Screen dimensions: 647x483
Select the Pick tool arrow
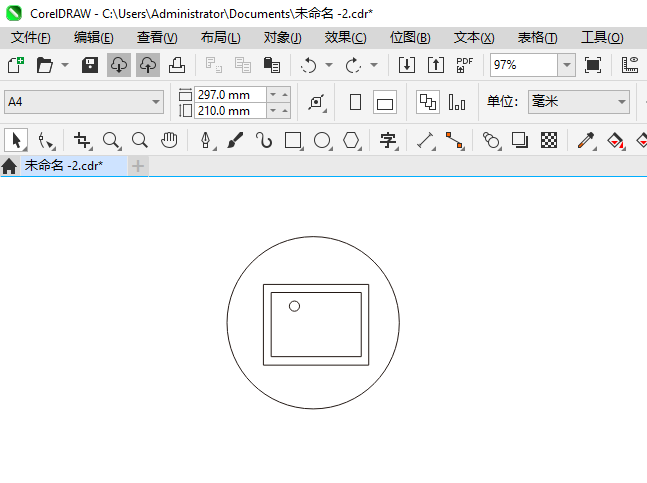point(16,140)
